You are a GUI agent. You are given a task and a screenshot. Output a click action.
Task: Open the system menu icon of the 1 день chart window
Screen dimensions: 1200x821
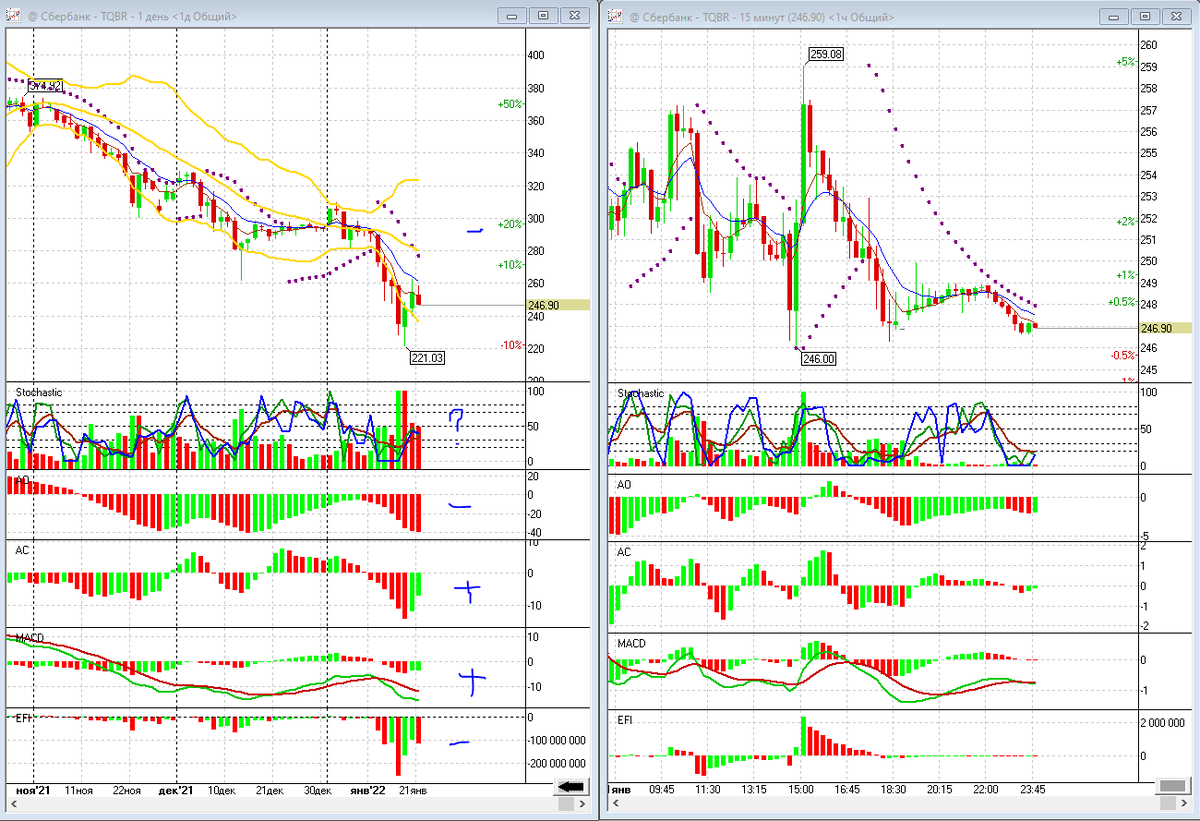[x=11, y=15]
